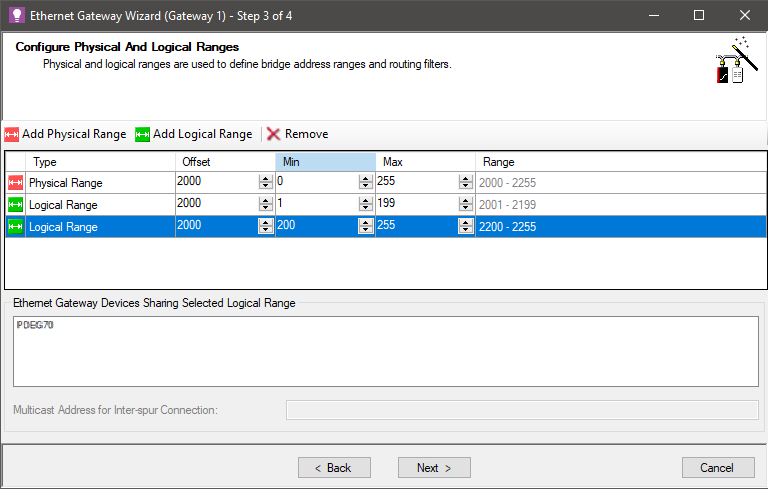768x489 pixels.
Task: Use Offset spinner of Physical Range row
Action: (266, 182)
